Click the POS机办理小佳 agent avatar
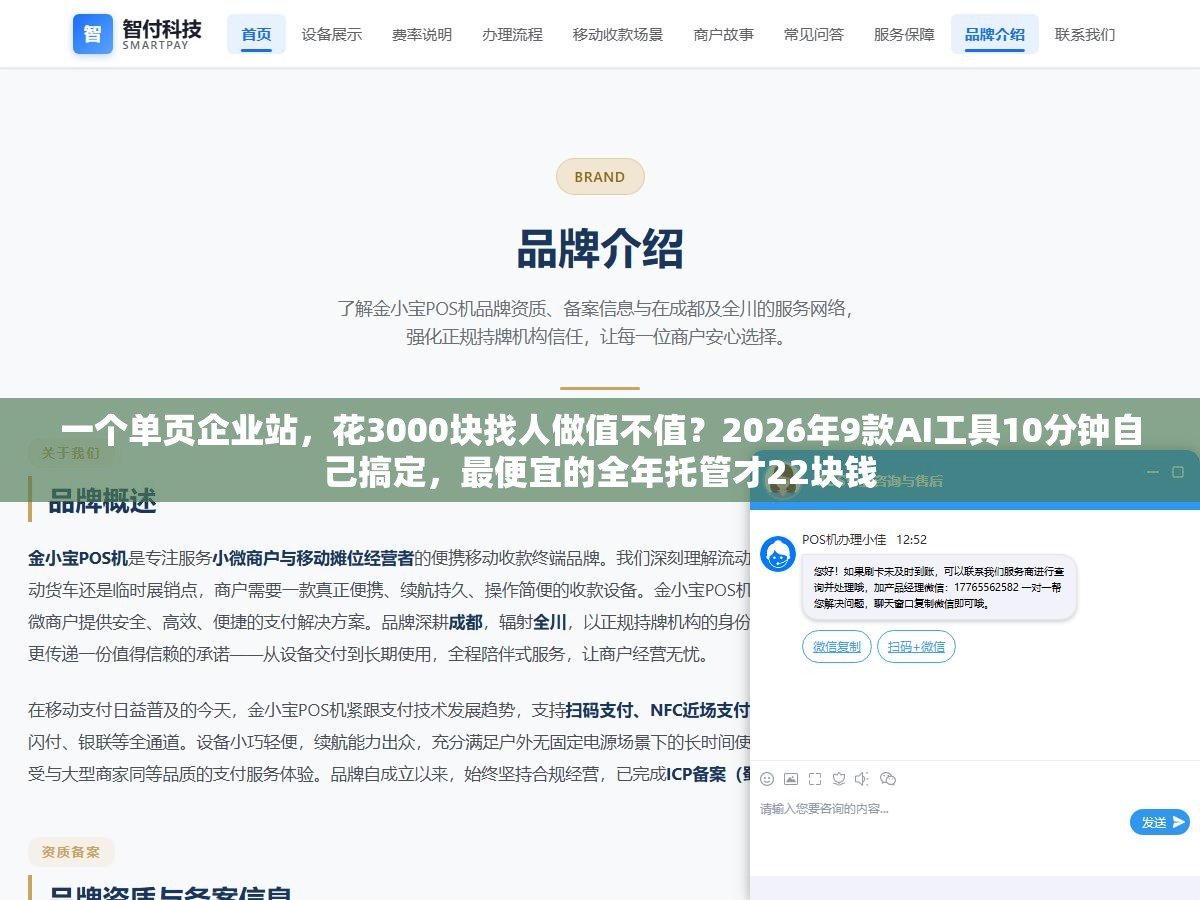 pos(778,553)
